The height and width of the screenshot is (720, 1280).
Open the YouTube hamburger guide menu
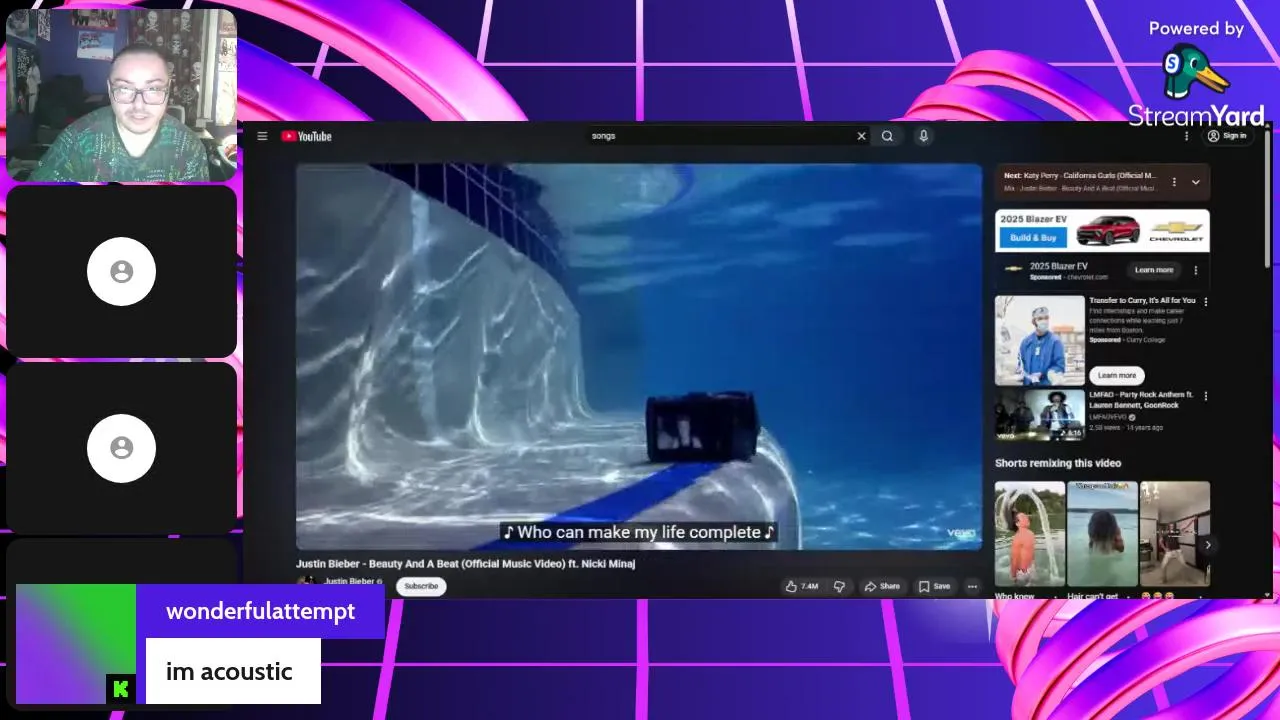(262, 136)
